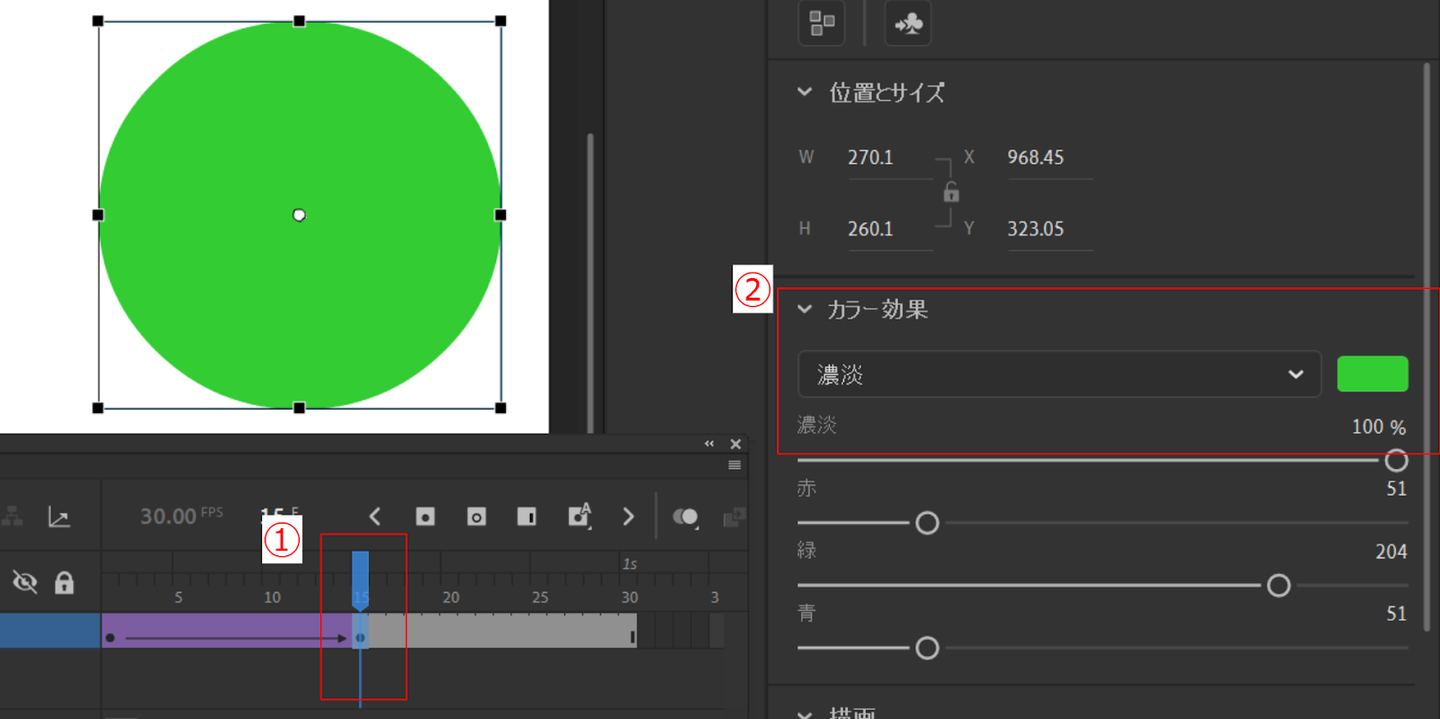Click the 1s time marker on the ruler

629,564
